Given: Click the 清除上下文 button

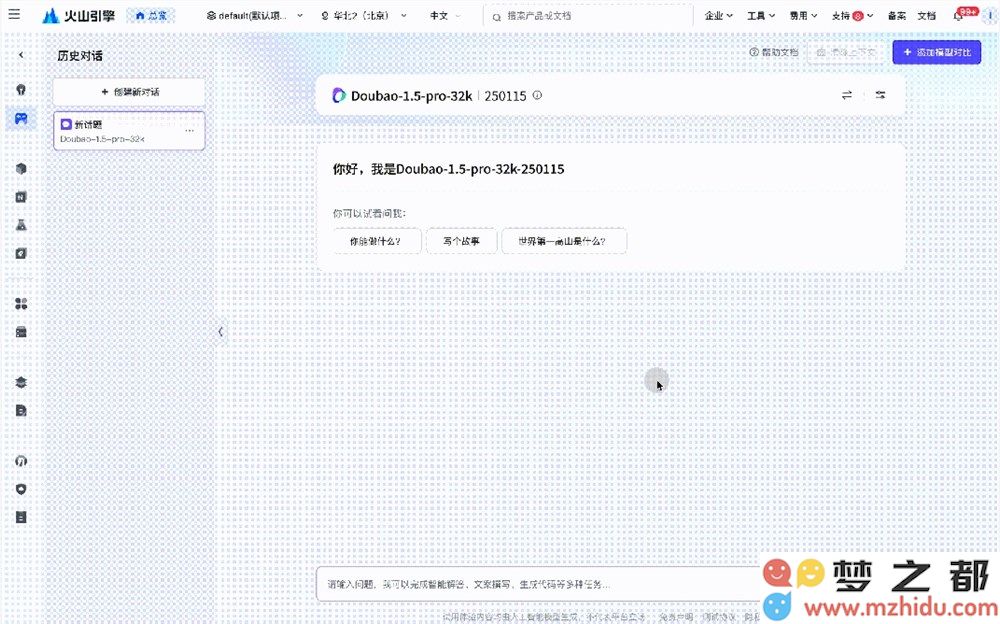Looking at the screenshot, I should (846, 52).
